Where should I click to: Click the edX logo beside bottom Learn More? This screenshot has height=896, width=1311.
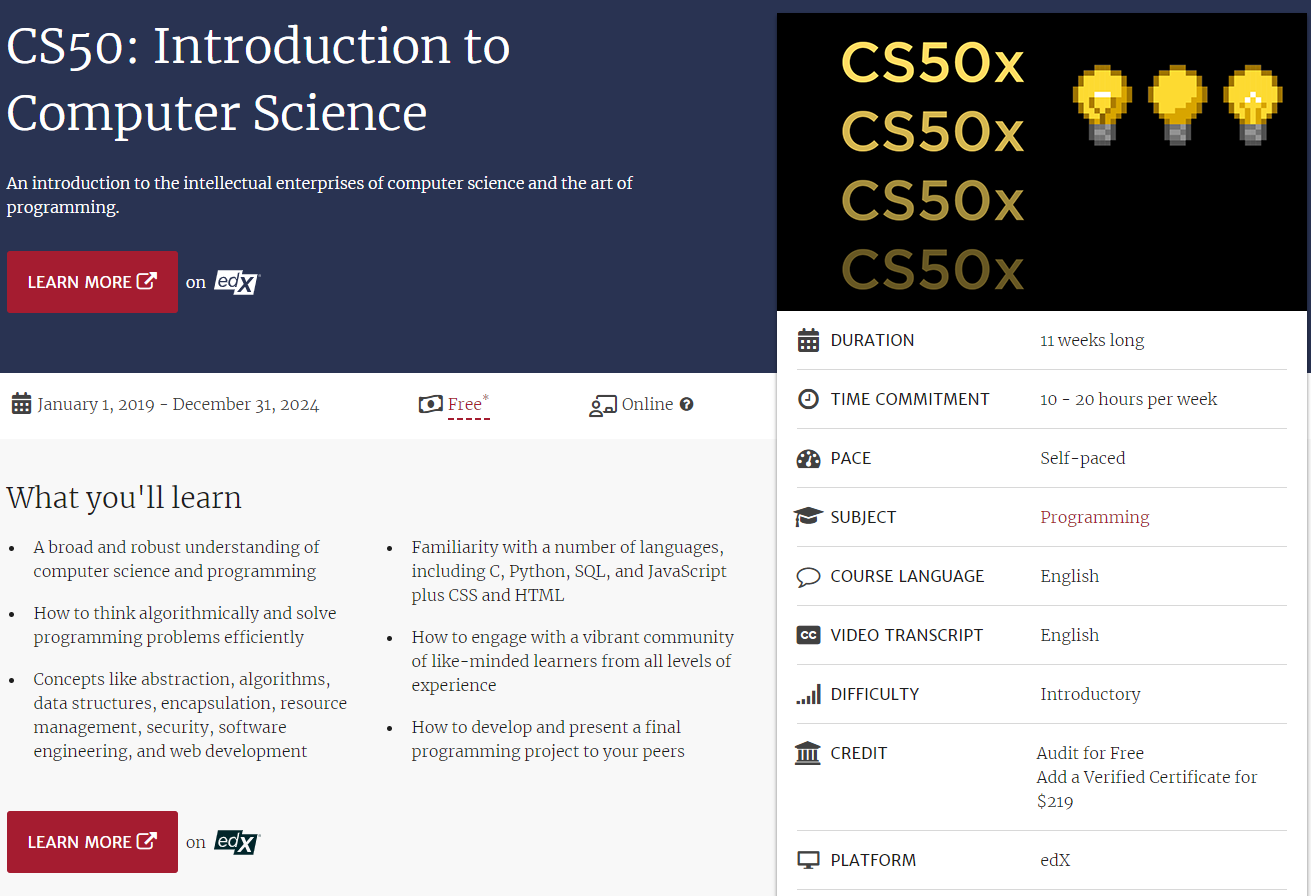pos(237,843)
